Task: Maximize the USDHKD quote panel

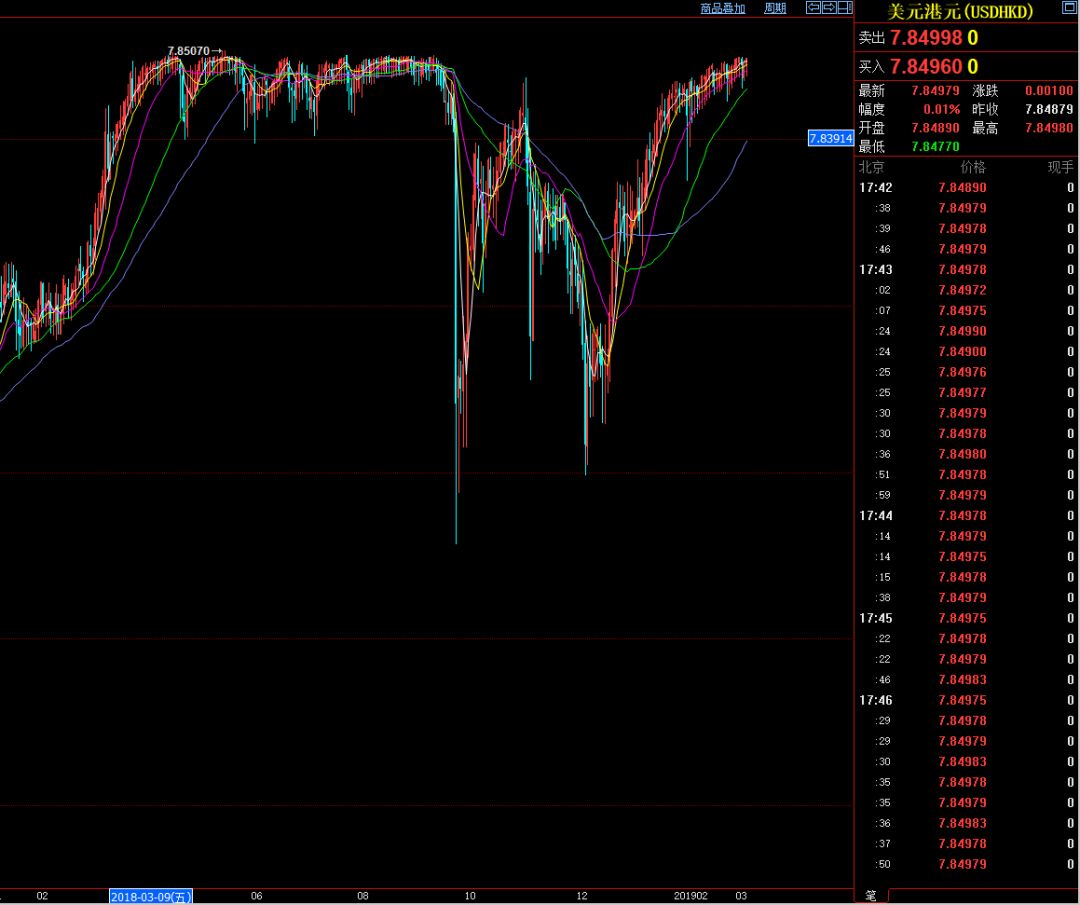Action: point(1069,8)
